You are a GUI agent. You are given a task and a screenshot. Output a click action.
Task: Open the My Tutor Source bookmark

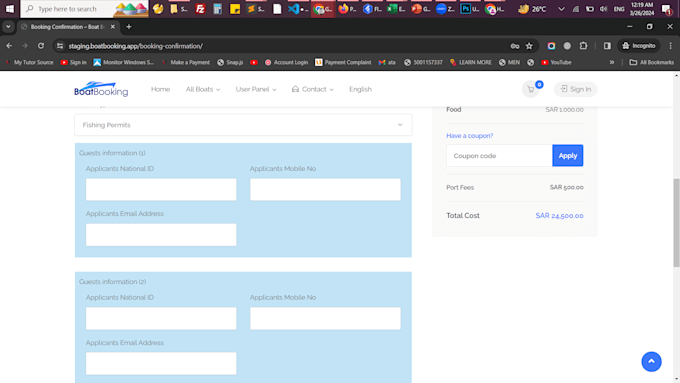click(x=29, y=62)
